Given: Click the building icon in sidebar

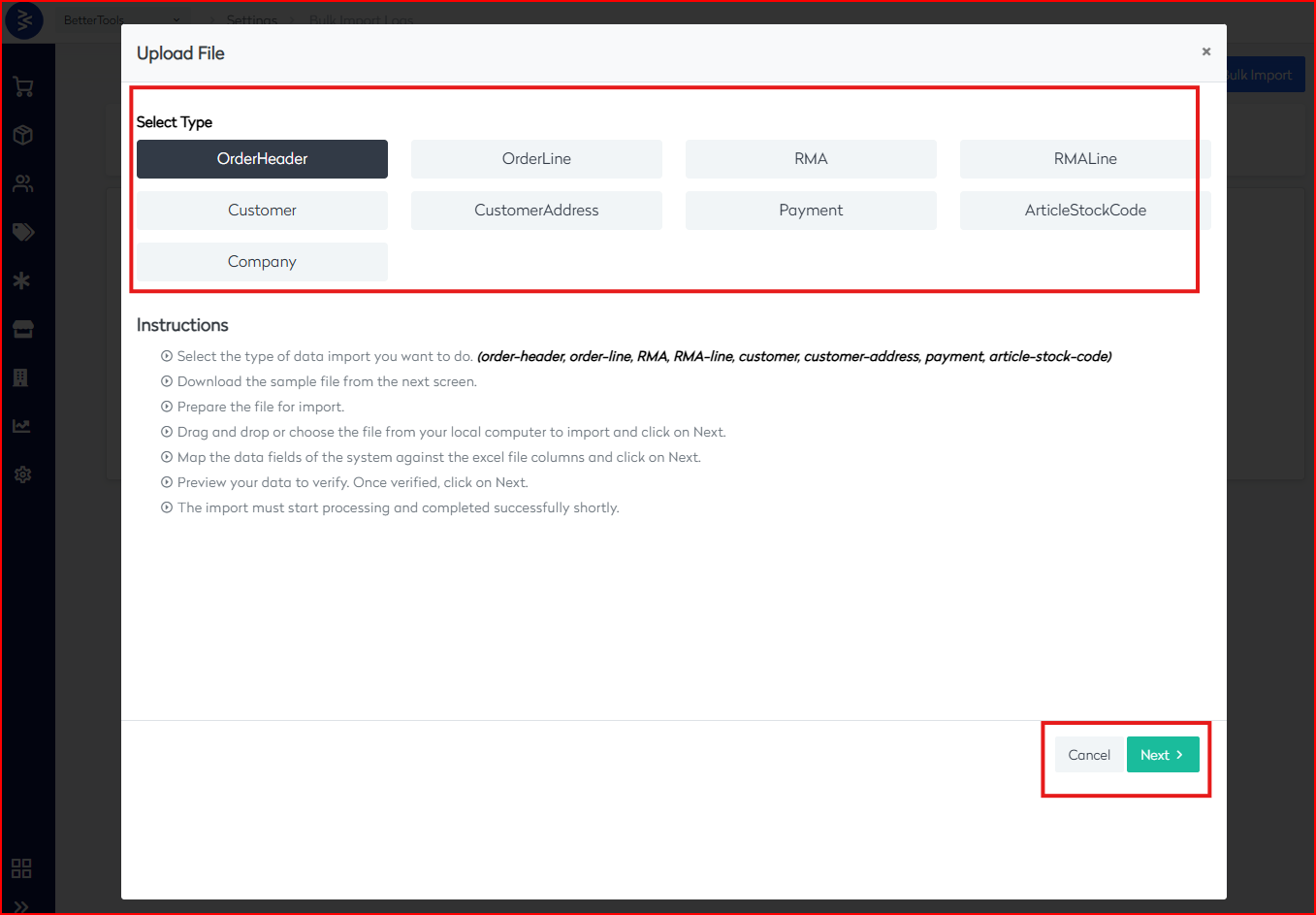Looking at the screenshot, I should point(20,377).
